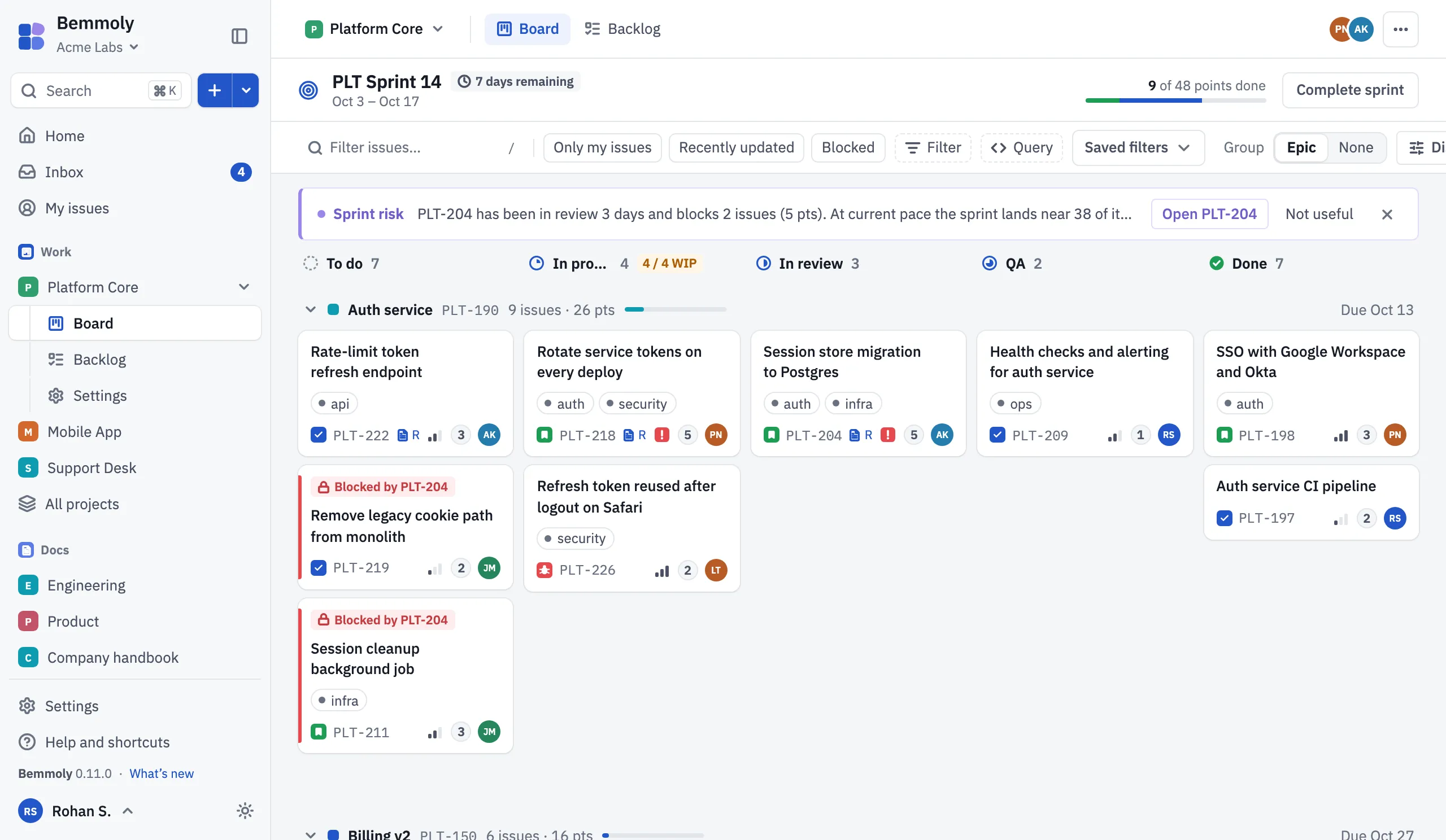The height and width of the screenshot is (840, 1446).
Task: Open the Acme Labs workspace dropdown
Action: tap(98, 47)
